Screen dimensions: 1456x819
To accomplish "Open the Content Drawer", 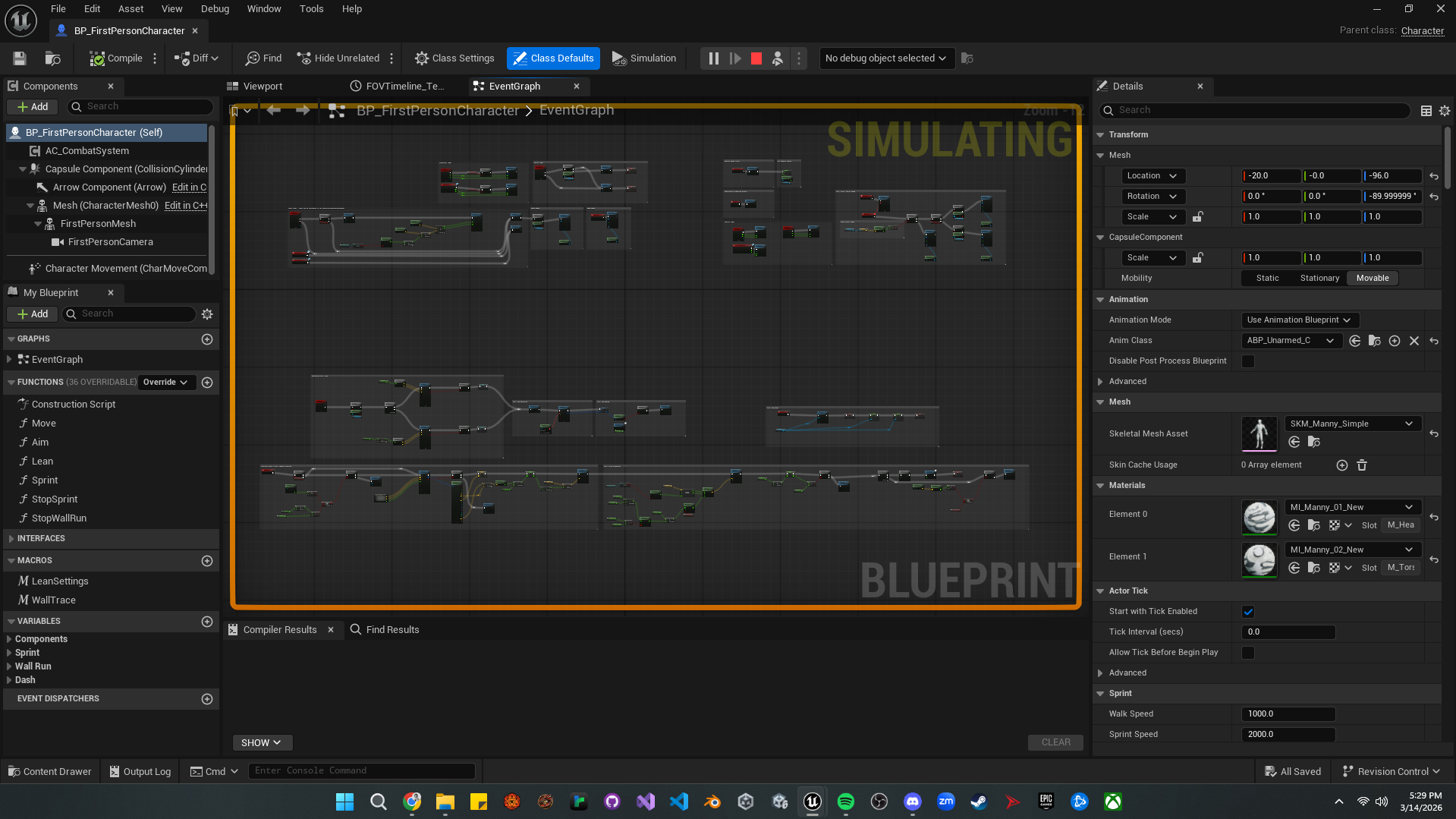I will coord(49,772).
